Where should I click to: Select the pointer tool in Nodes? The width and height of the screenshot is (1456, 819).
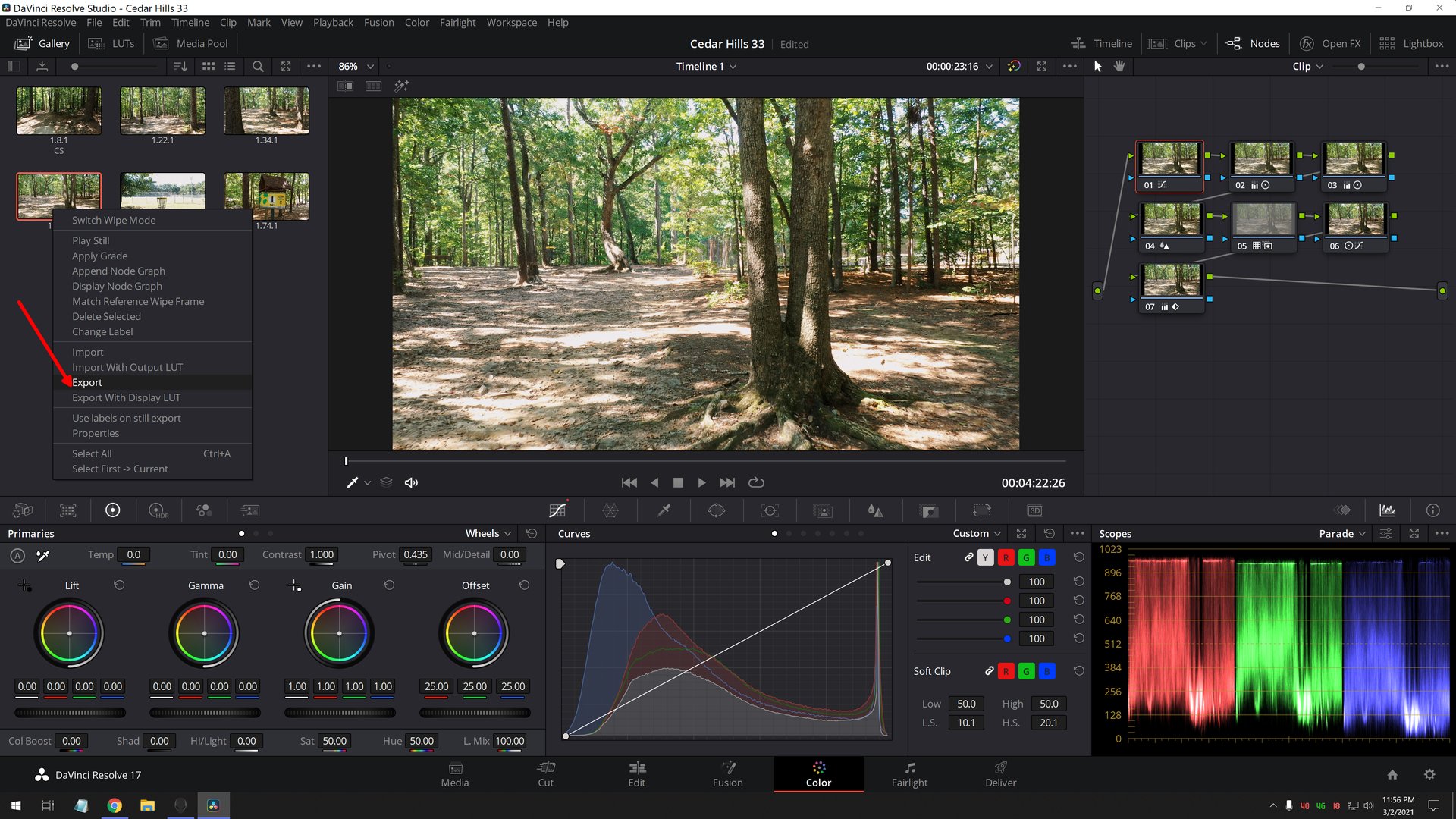coord(1097,67)
